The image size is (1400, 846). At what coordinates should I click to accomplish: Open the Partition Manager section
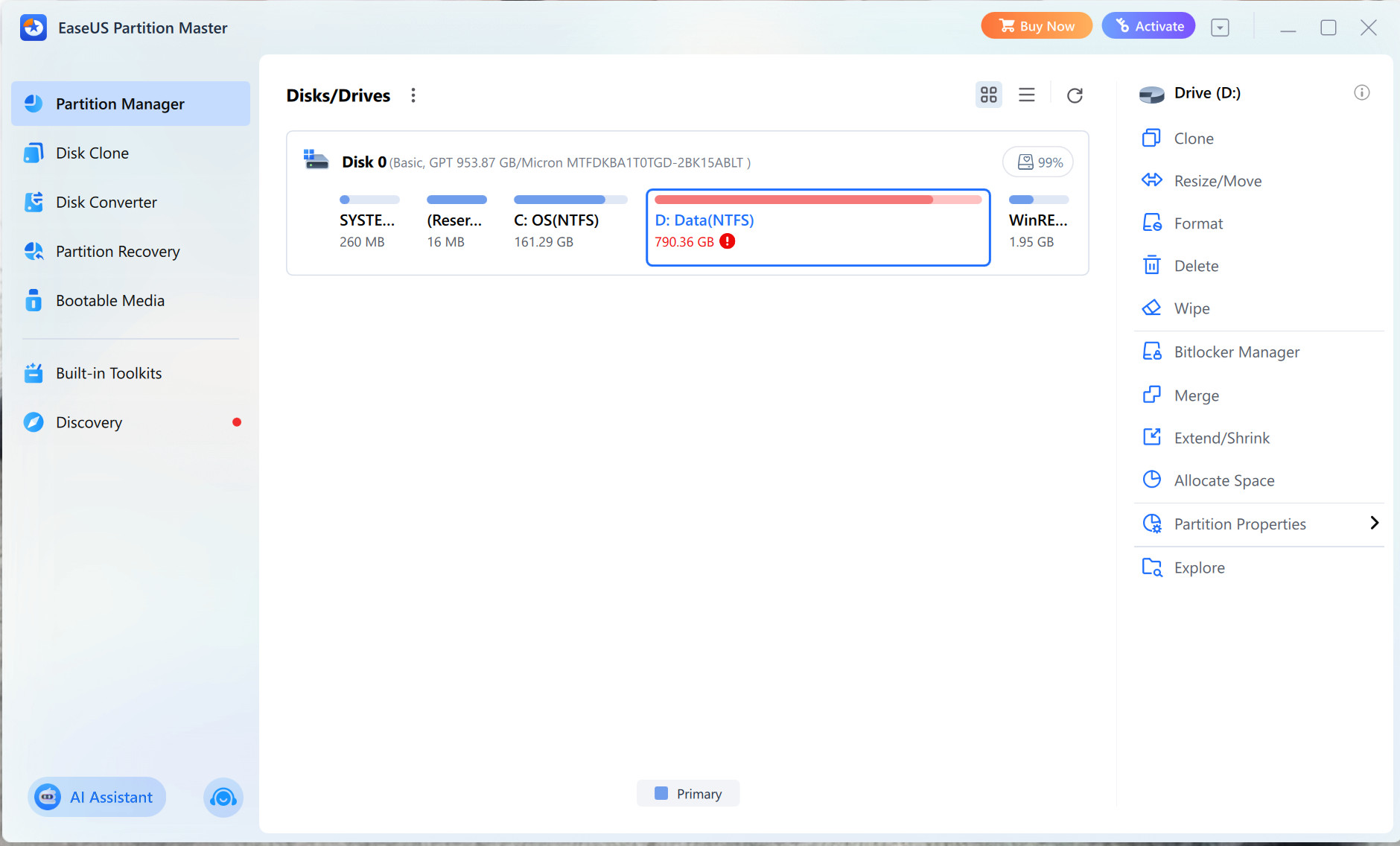coord(130,104)
